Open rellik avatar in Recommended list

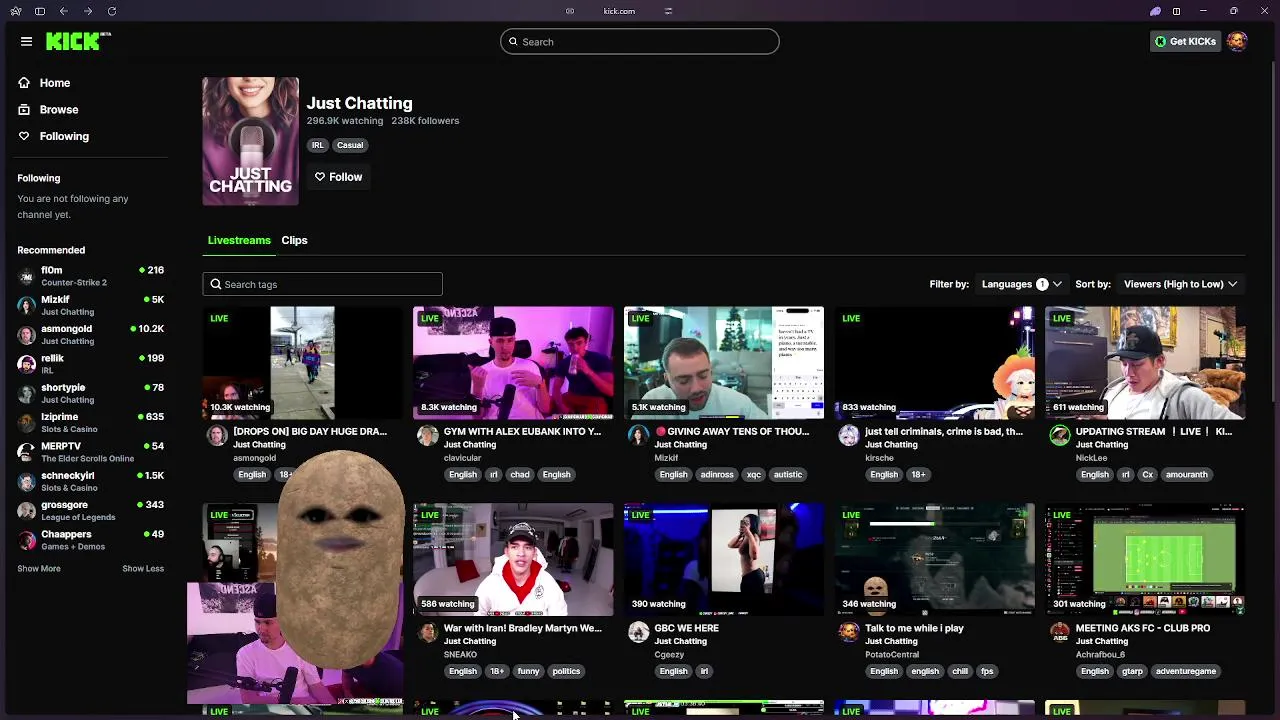point(26,364)
